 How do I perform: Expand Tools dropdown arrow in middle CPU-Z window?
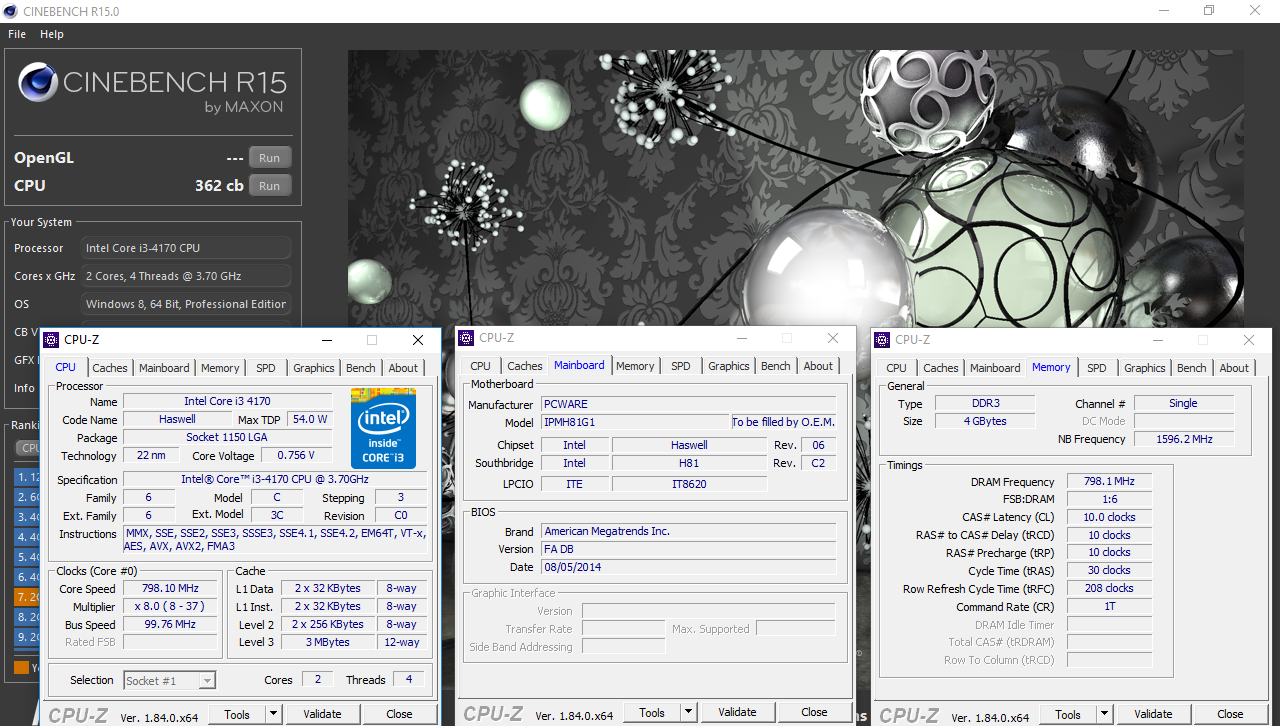click(688, 713)
